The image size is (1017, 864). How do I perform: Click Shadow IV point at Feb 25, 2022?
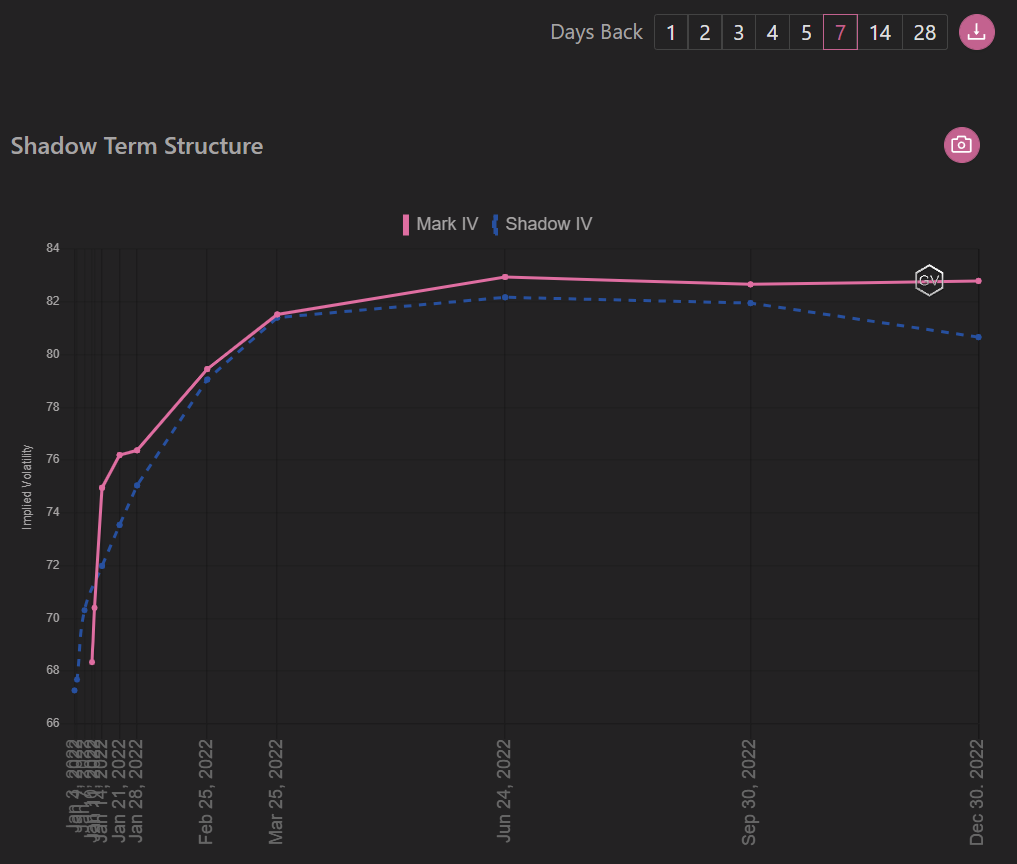click(207, 380)
